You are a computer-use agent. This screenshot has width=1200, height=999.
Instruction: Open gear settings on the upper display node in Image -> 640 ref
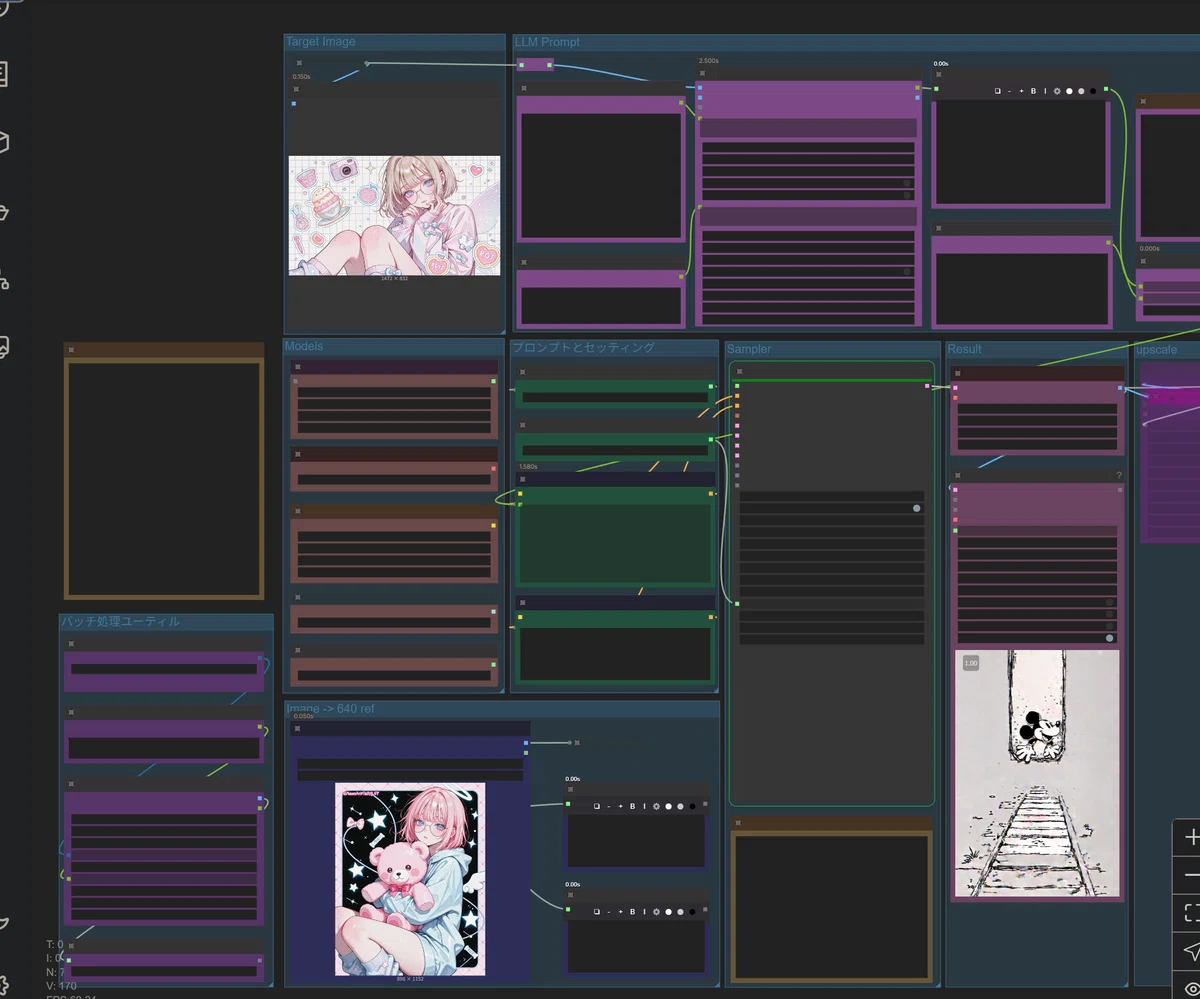[x=656, y=806]
